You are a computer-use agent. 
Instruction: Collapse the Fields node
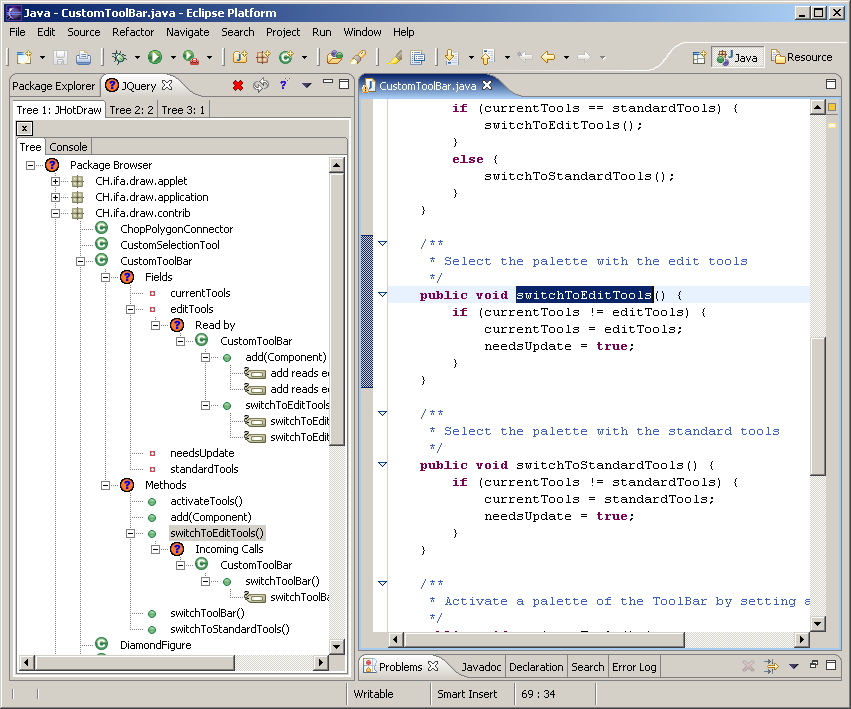[x=105, y=277]
